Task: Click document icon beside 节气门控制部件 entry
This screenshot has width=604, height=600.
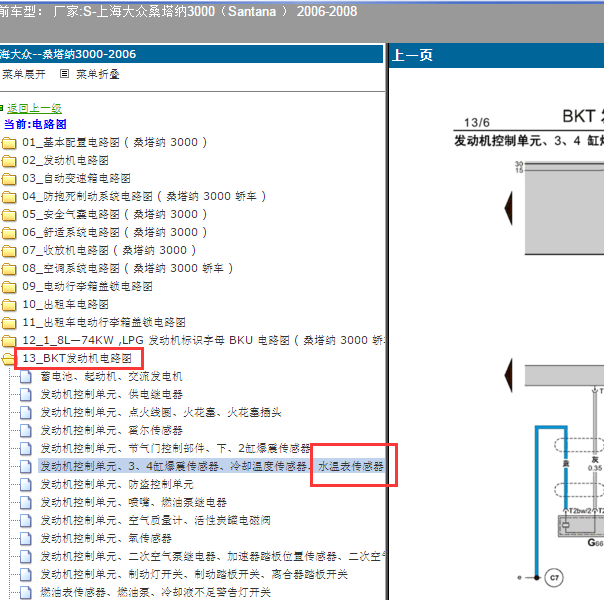Action: tap(26, 449)
